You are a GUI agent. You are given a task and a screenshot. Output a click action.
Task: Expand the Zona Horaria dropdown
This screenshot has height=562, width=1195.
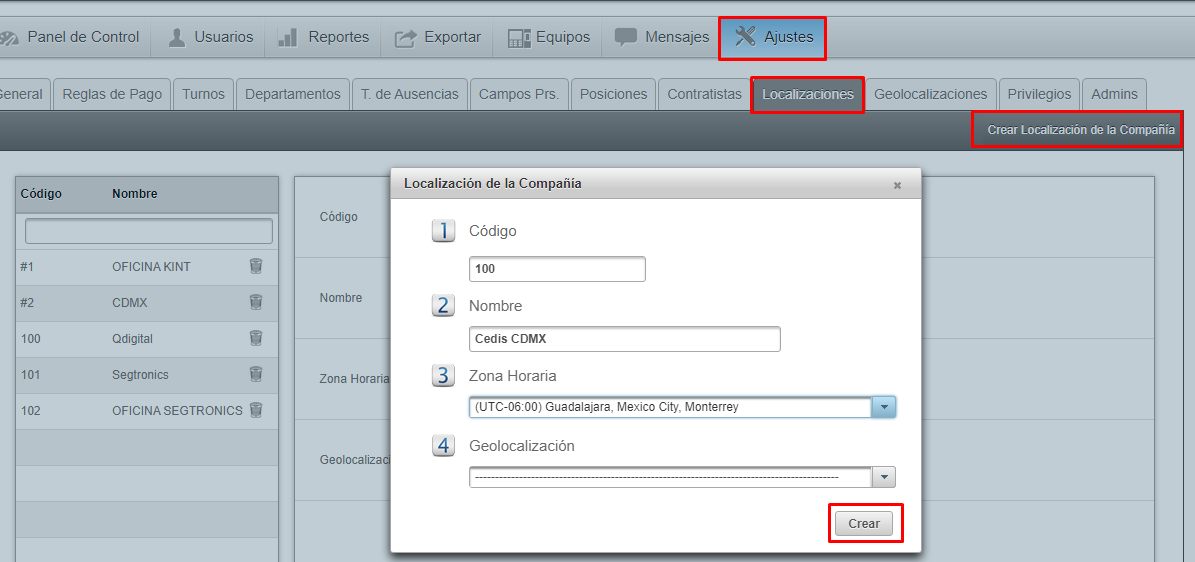[x=883, y=407]
